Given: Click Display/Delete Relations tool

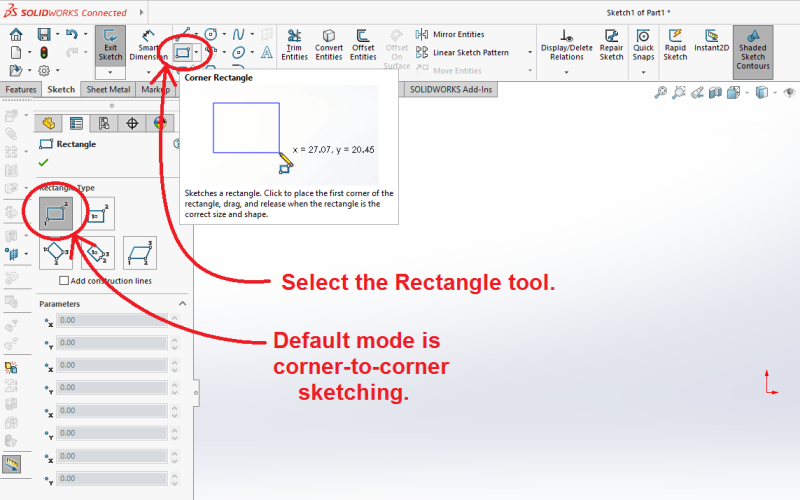Looking at the screenshot, I should click(566, 44).
